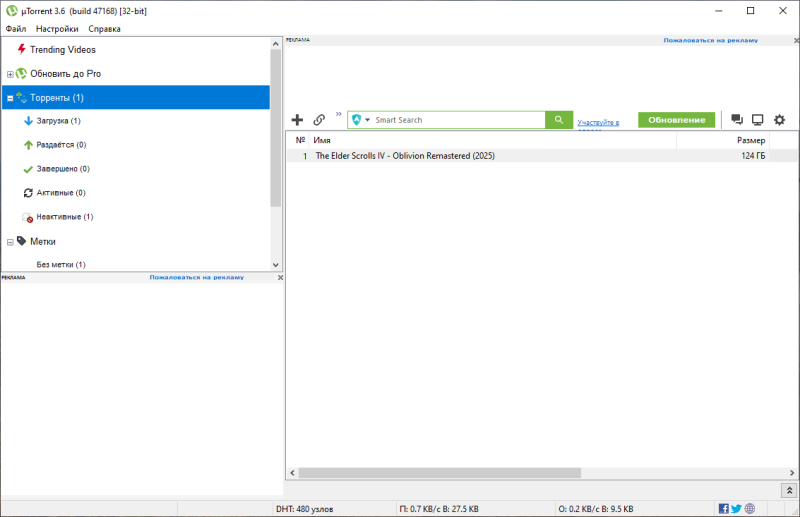Click sidebar scrollbar down arrow
The width and height of the screenshot is (800, 517).
coord(276,265)
